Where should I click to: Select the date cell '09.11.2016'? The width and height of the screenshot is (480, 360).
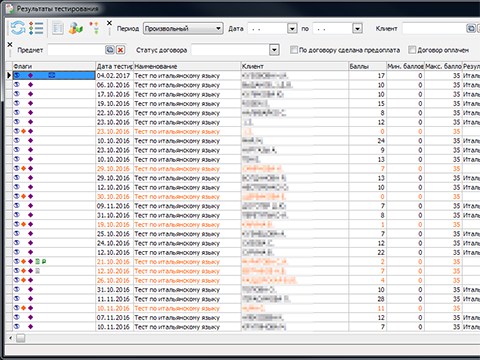(113, 206)
